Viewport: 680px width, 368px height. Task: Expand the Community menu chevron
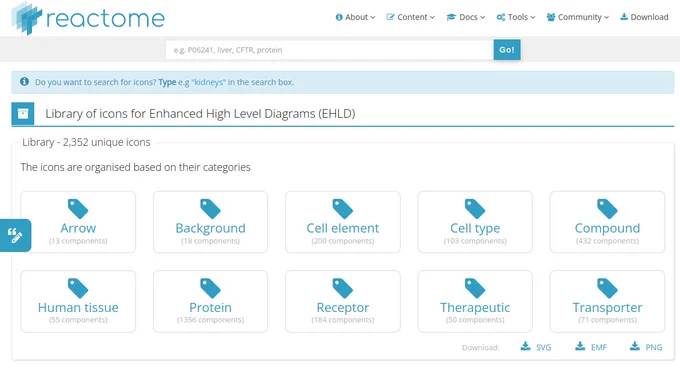[x=606, y=18]
